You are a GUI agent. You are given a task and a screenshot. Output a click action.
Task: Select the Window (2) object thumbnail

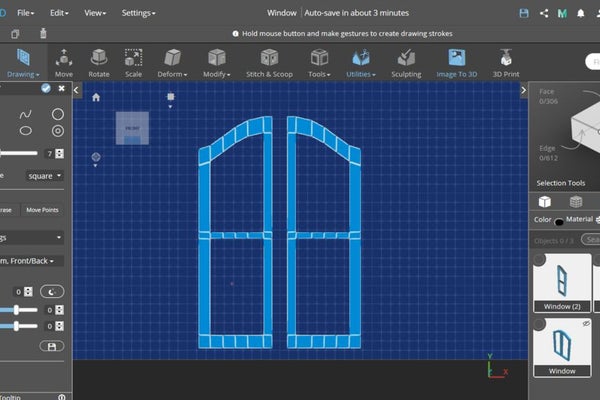pyautogui.click(x=561, y=279)
